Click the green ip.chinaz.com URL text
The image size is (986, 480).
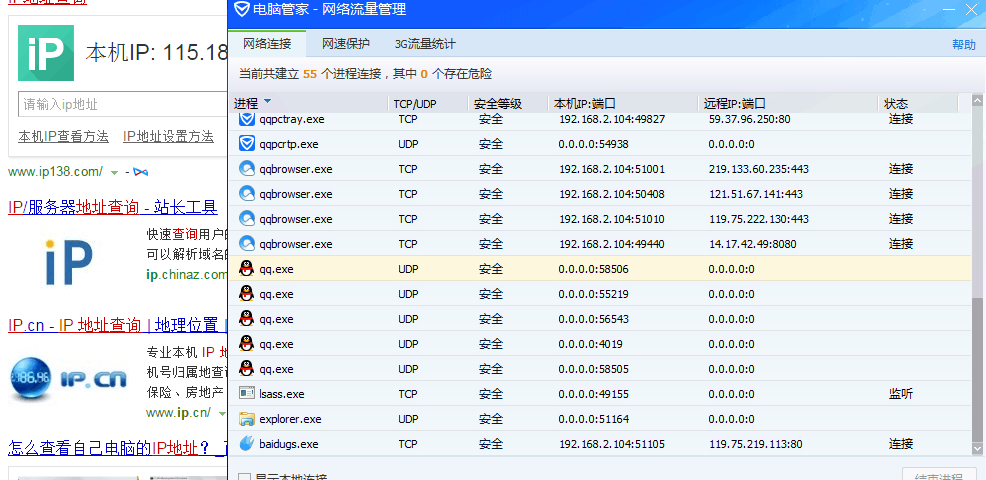point(186,274)
